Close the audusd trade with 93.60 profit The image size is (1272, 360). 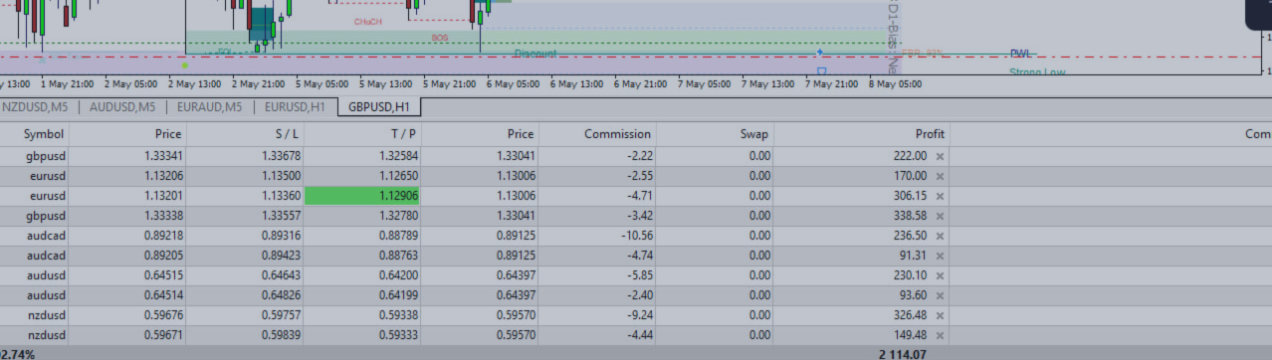tap(940, 296)
